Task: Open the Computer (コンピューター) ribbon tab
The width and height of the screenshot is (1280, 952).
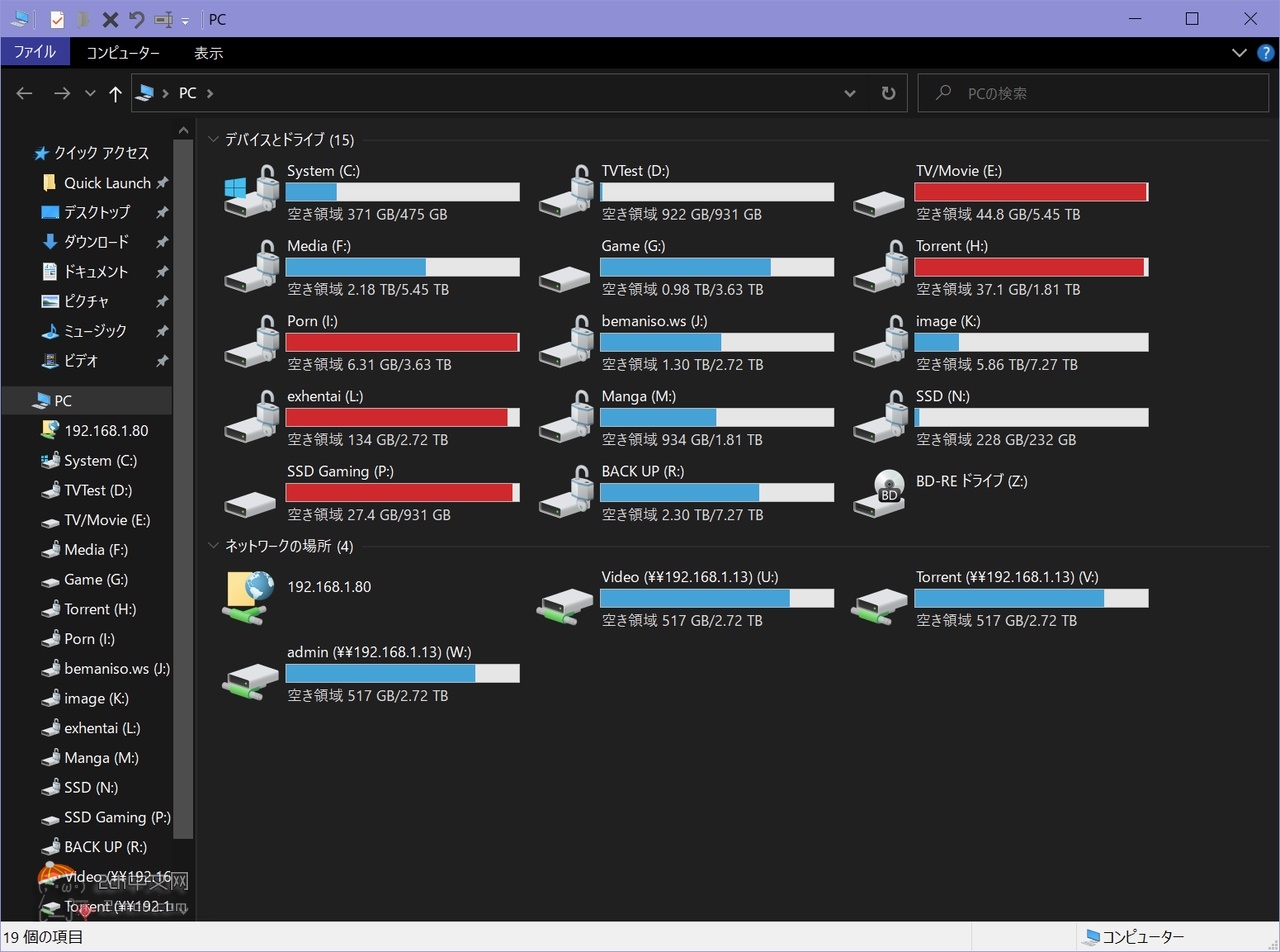Action: (x=122, y=53)
